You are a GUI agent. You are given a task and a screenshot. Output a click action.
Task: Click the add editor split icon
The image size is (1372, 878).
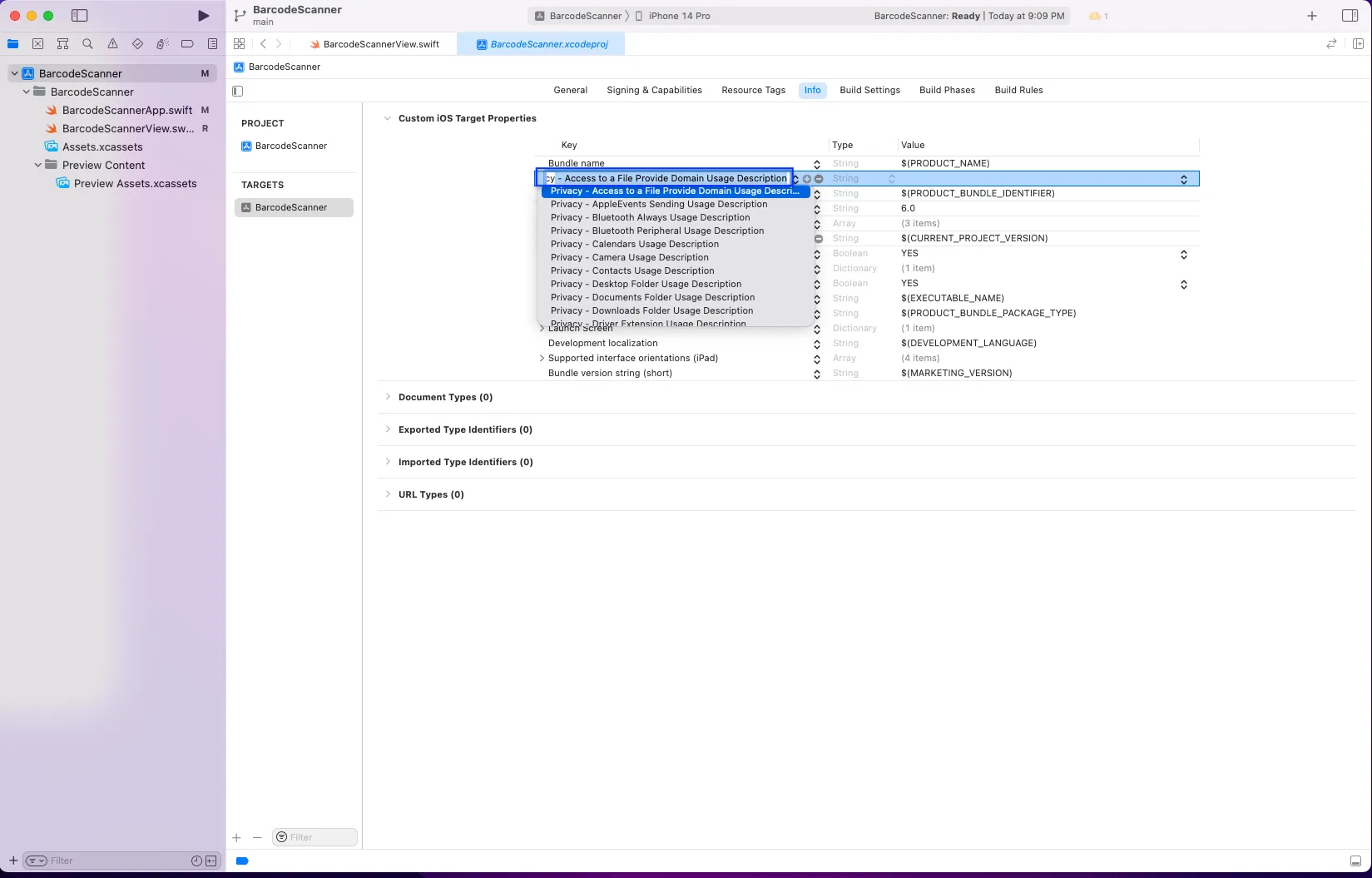click(1358, 44)
